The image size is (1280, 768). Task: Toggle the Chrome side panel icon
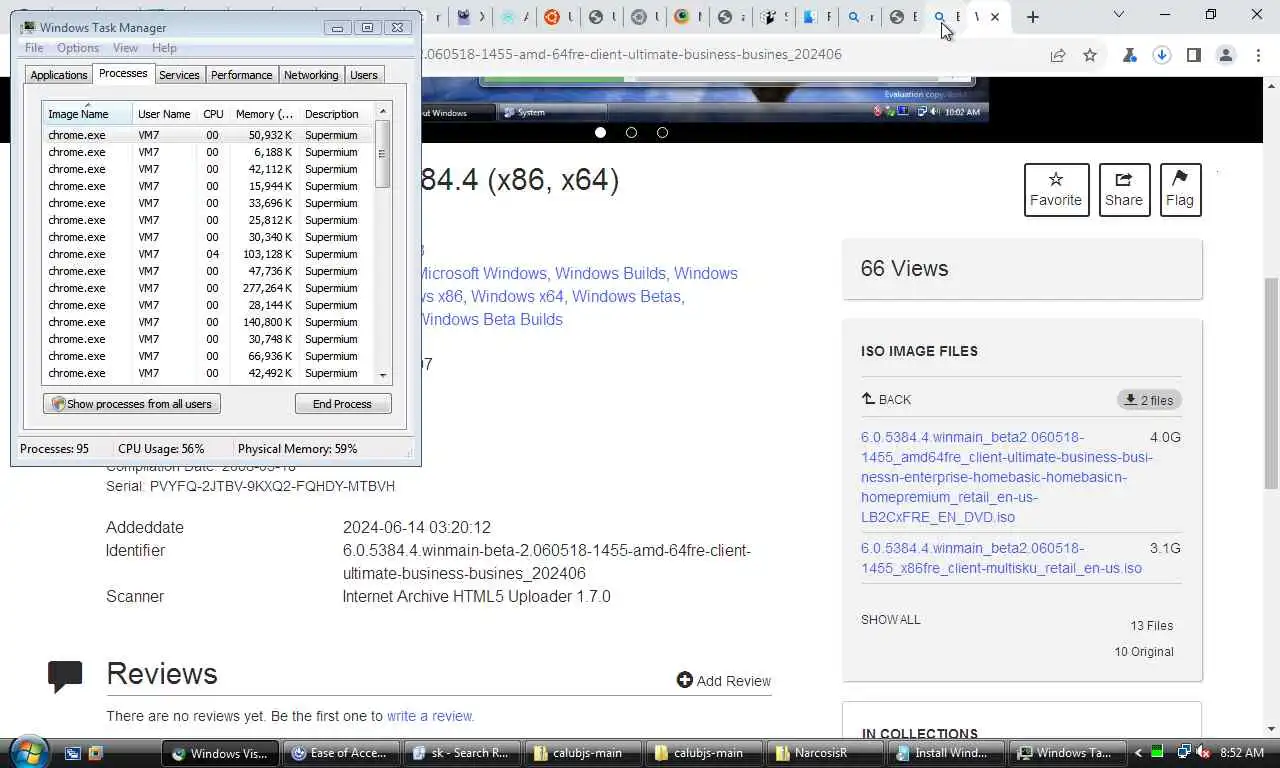[x=1194, y=56]
